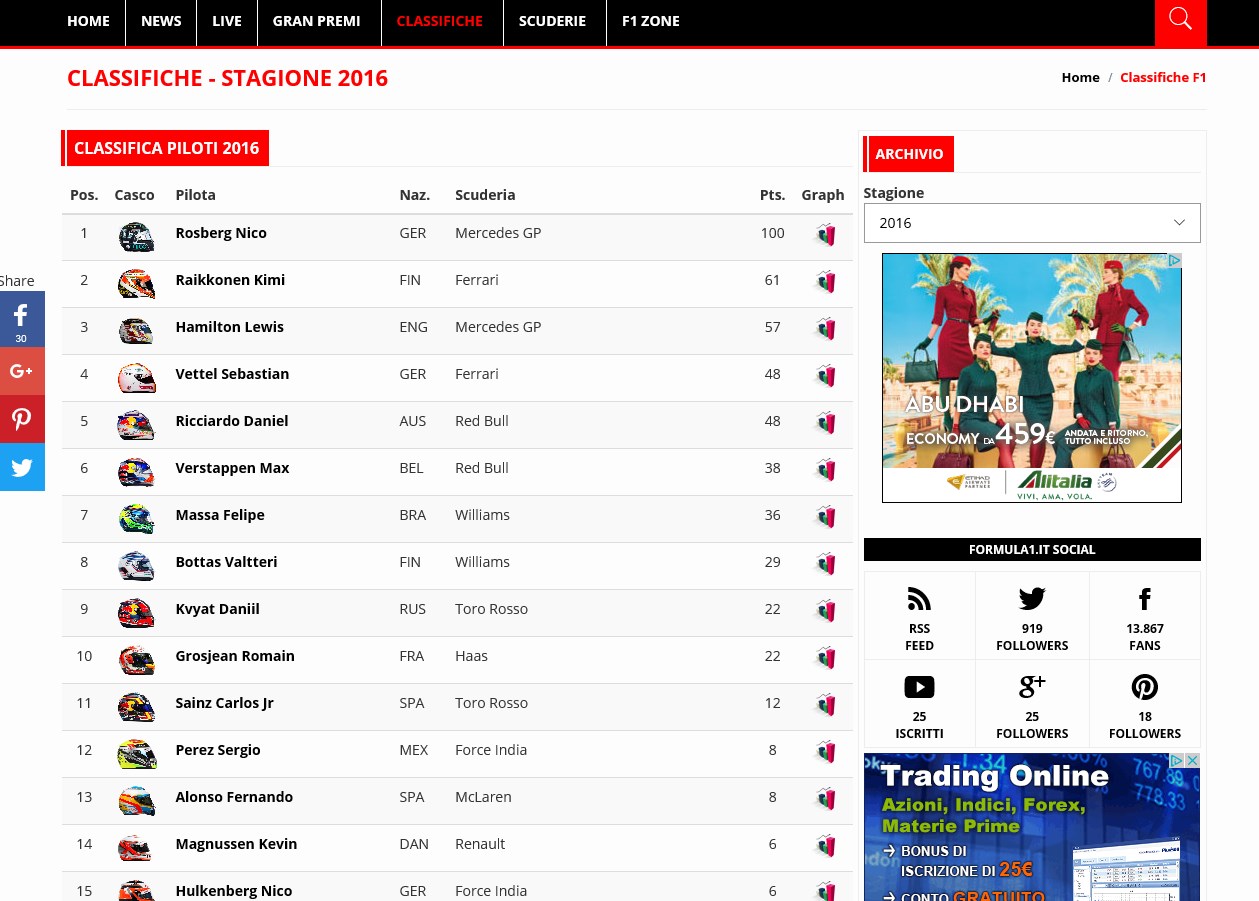Open graph icon for Hamilton Lewis
Viewport: 1259px width, 901px height.
[x=825, y=329]
